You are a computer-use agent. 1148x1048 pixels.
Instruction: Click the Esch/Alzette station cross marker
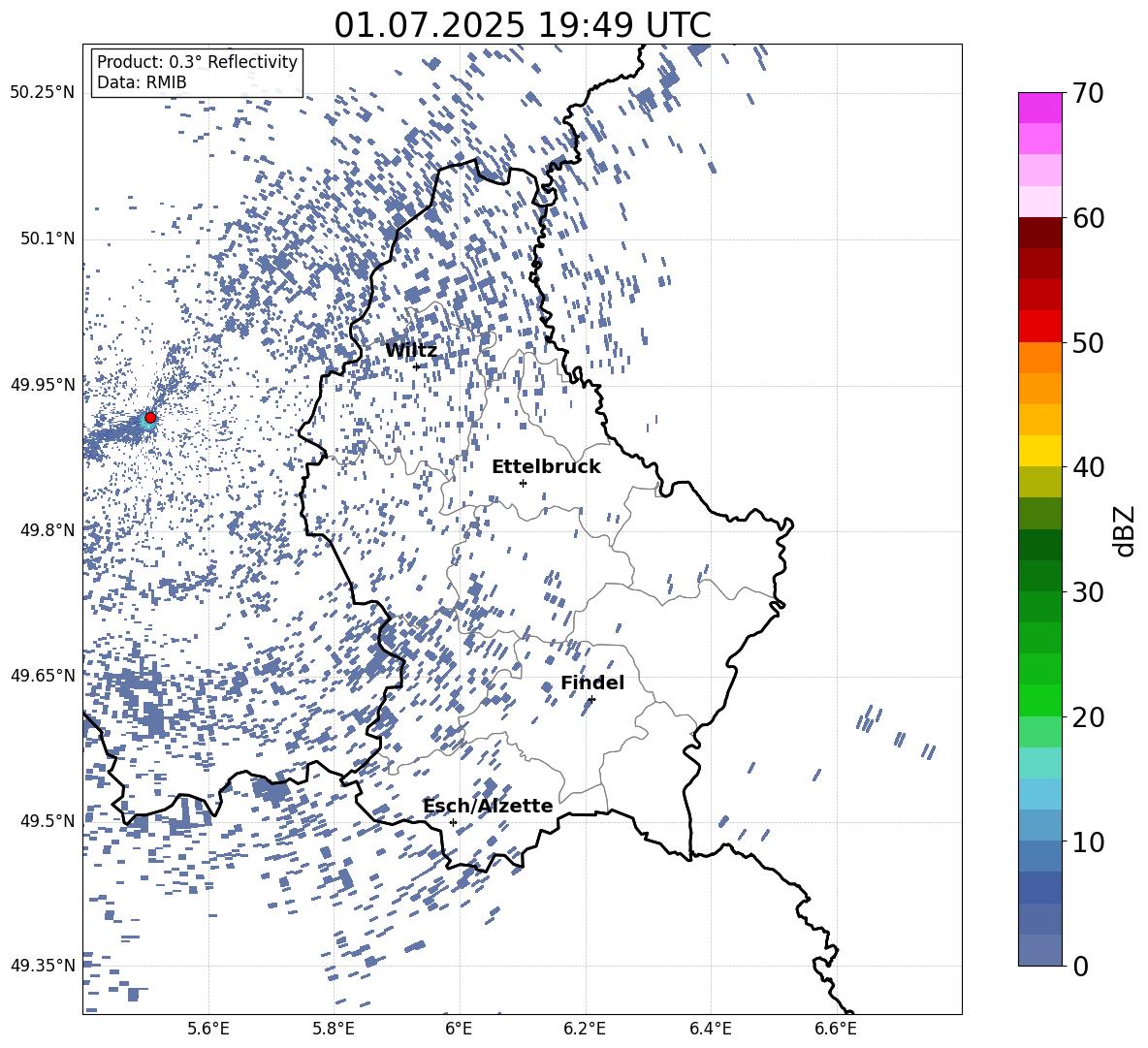click(x=453, y=822)
